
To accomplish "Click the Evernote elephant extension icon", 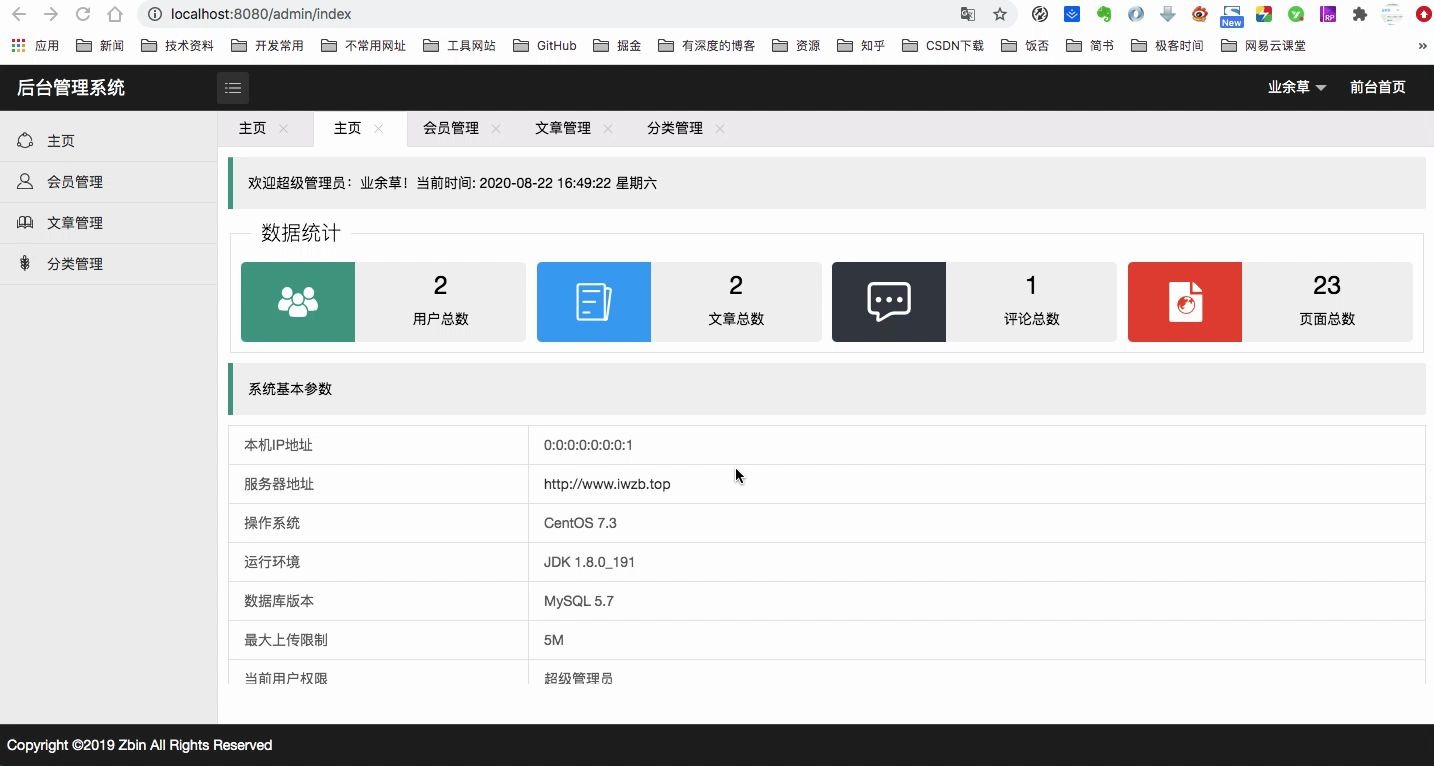I will [x=1104, y=14].
